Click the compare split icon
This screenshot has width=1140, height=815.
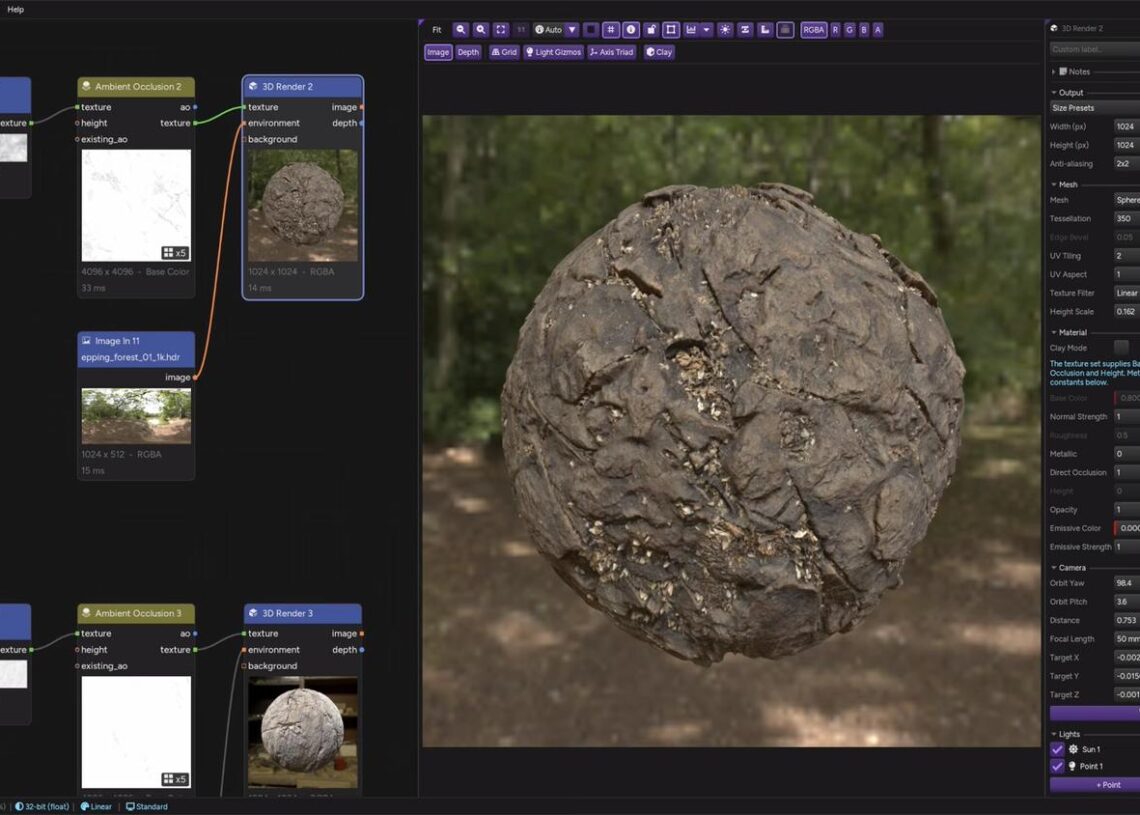tap(745, 30)
